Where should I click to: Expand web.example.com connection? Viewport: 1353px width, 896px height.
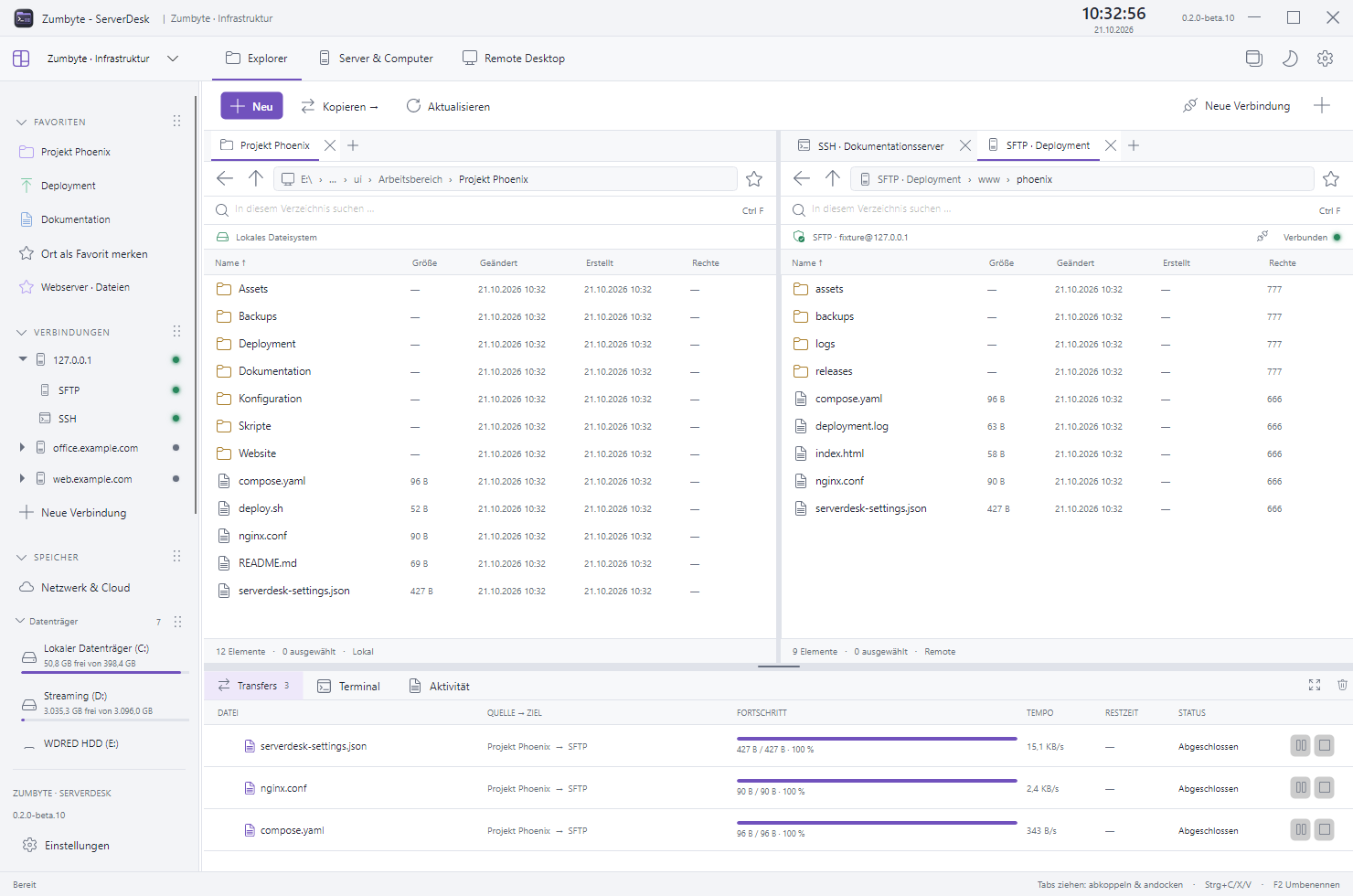pos(22,478)
